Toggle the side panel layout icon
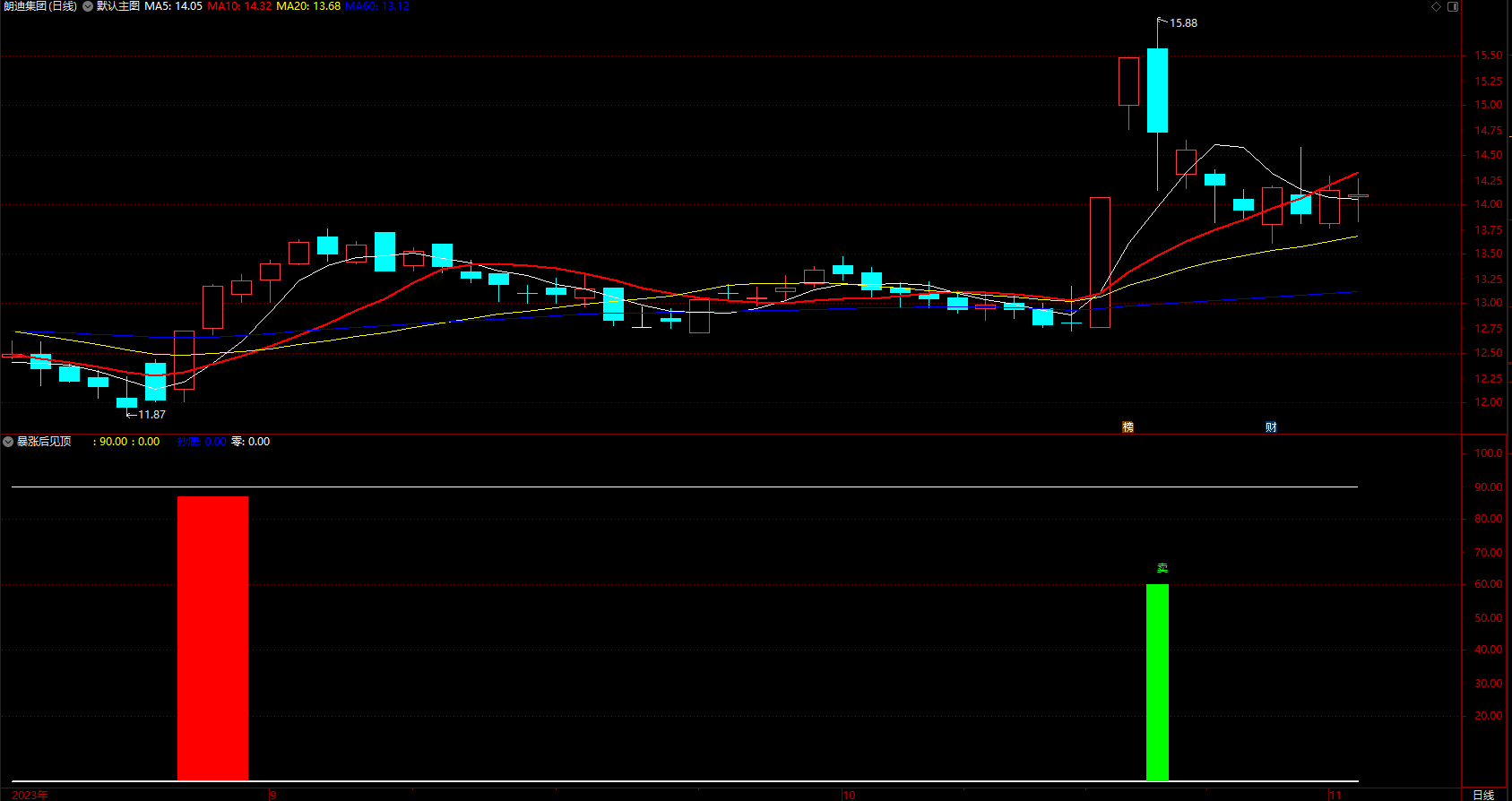 [x=1453, y=6]
